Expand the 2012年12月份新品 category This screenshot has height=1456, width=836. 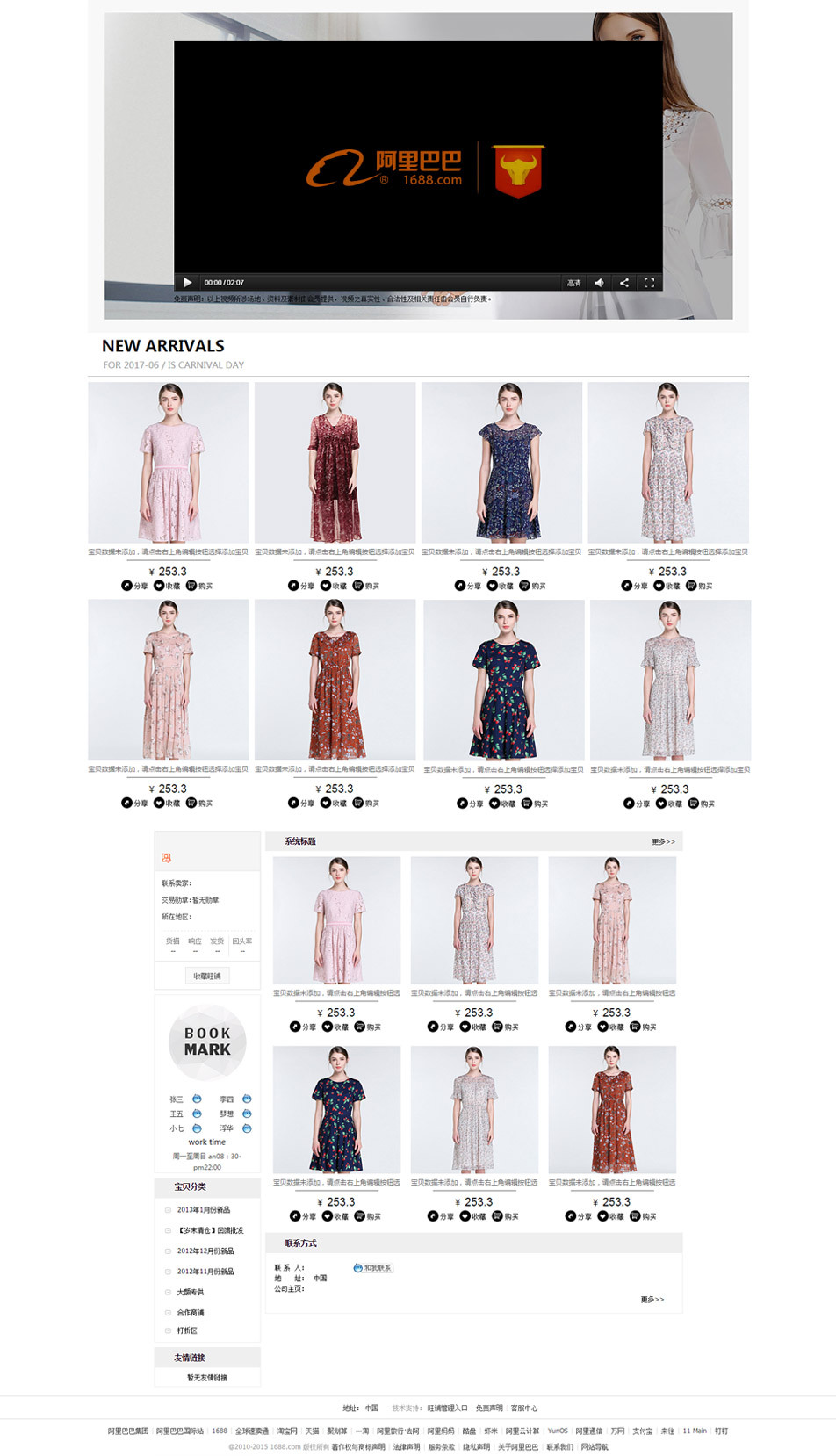[x=205, y=1251]
